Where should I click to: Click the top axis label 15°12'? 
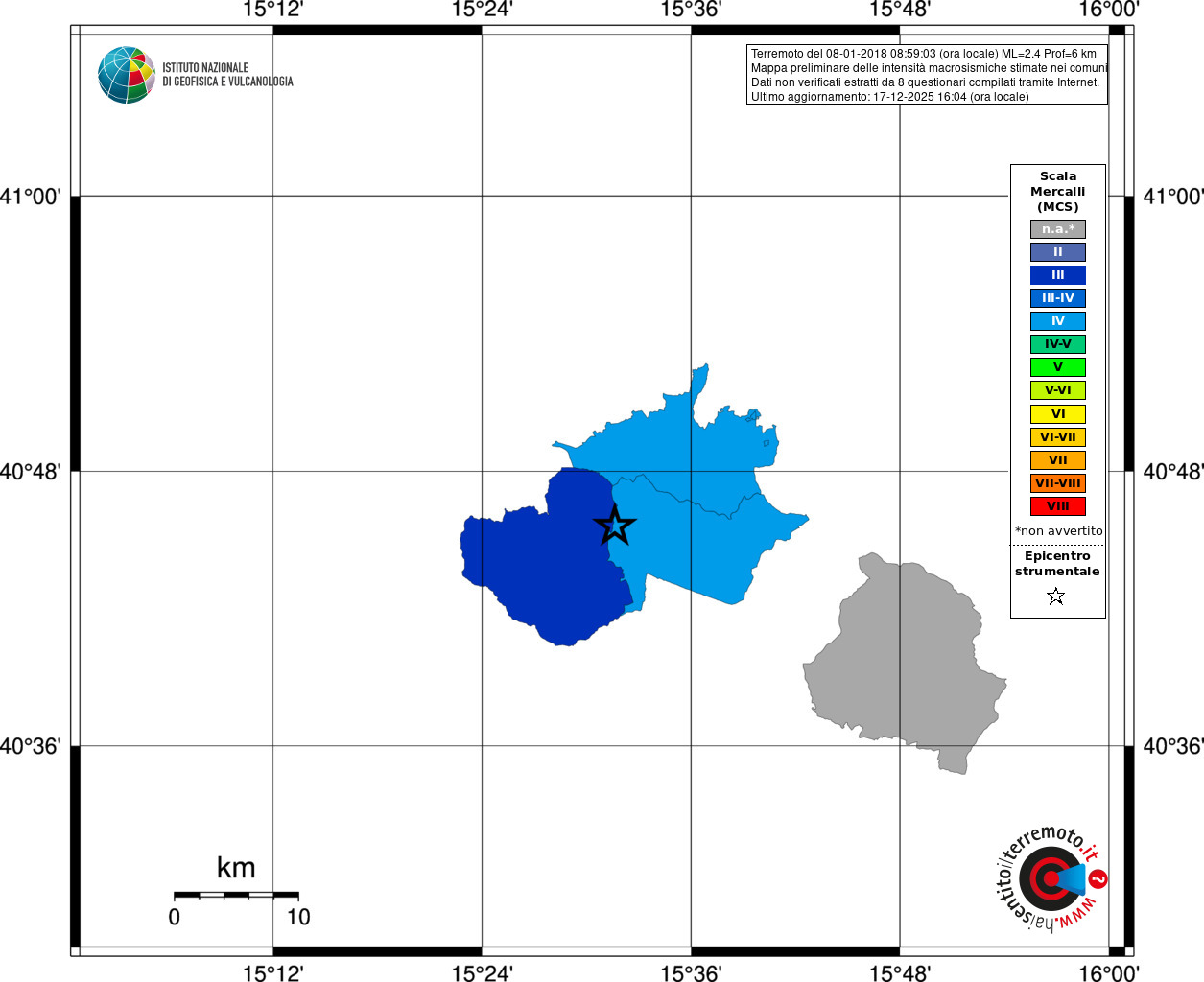[x=273, y=10]
